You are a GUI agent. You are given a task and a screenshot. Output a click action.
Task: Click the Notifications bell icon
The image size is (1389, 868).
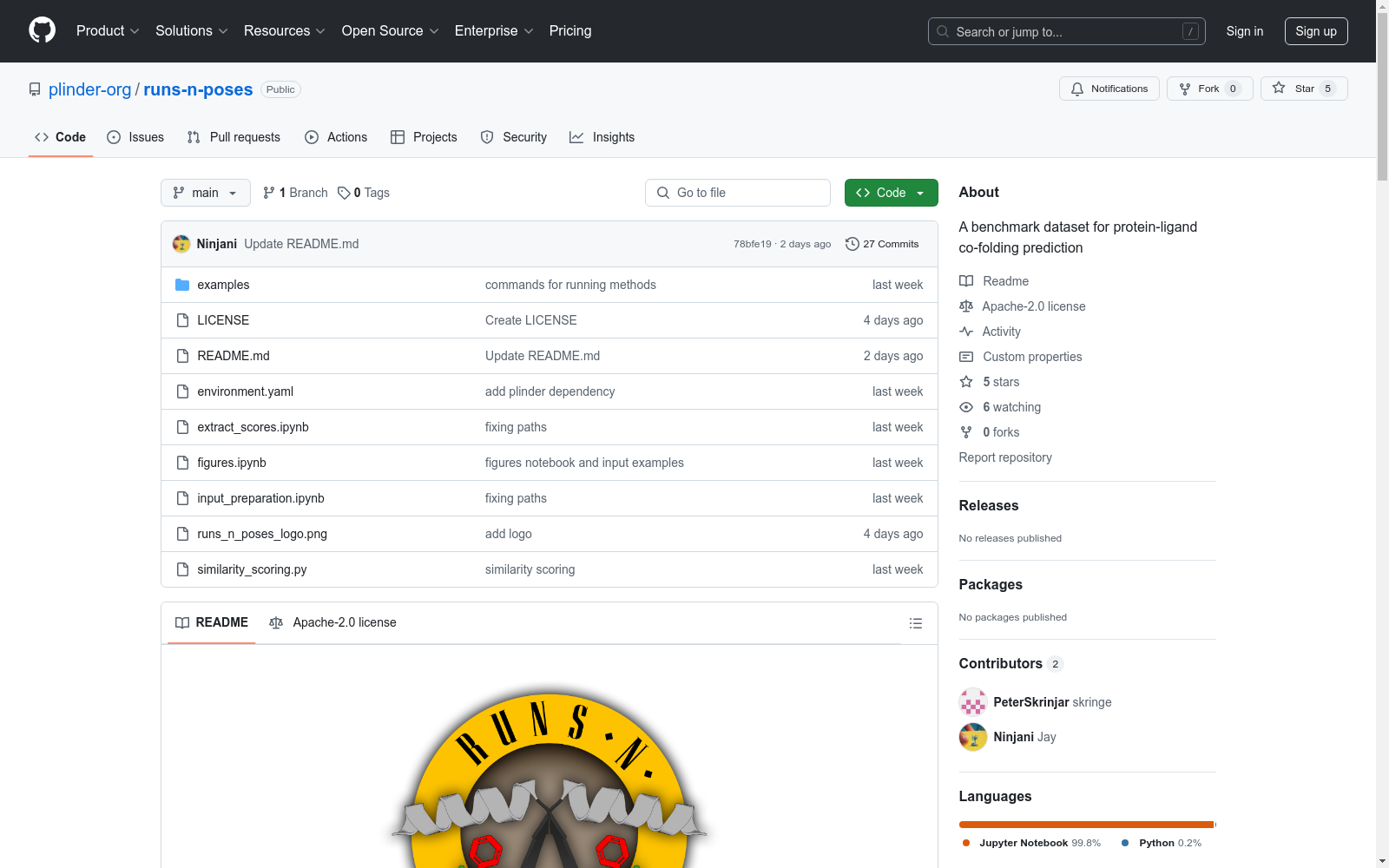[x=1077, y=89]
